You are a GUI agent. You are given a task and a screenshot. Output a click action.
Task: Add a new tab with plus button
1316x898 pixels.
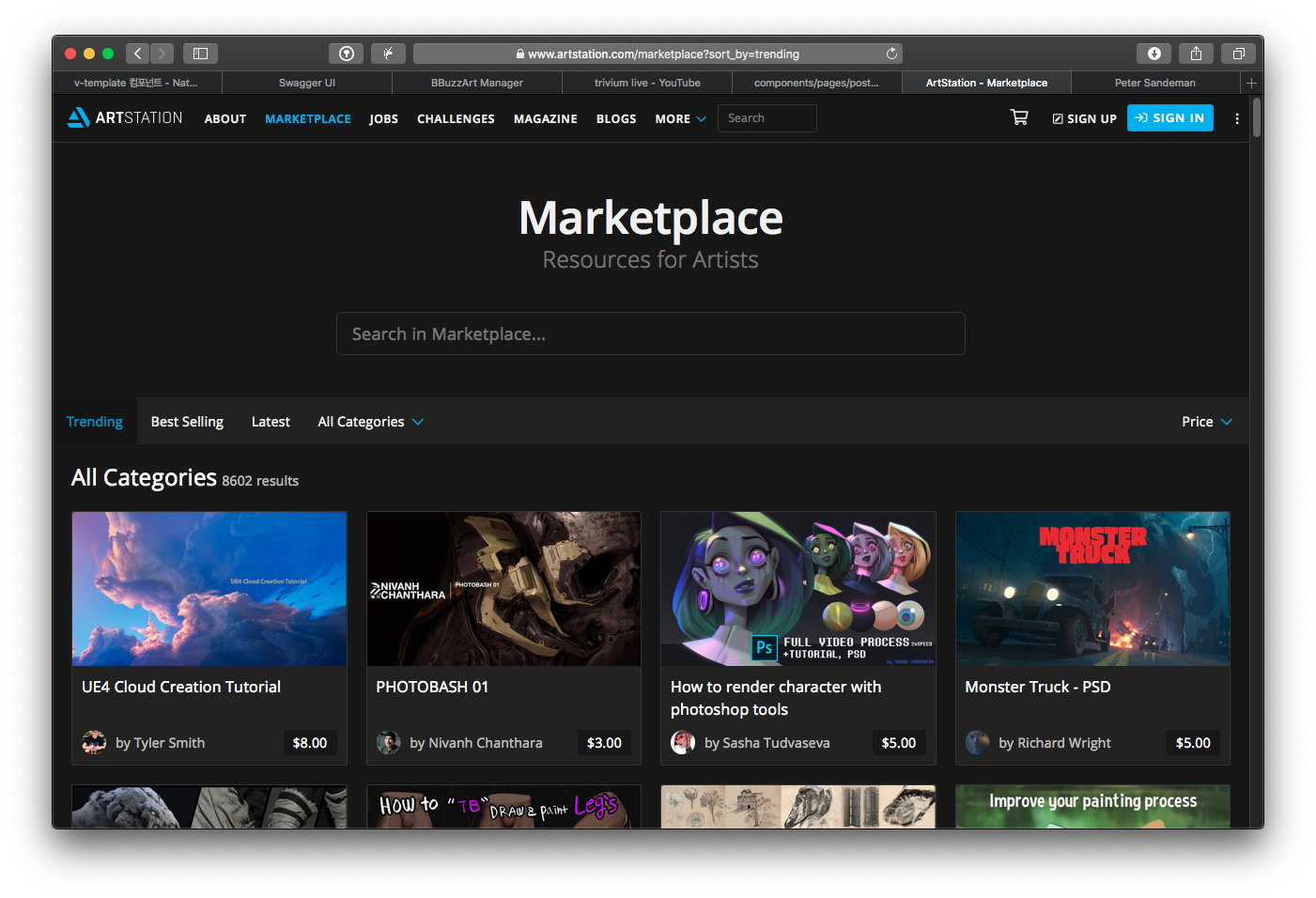click(1251, 83)
